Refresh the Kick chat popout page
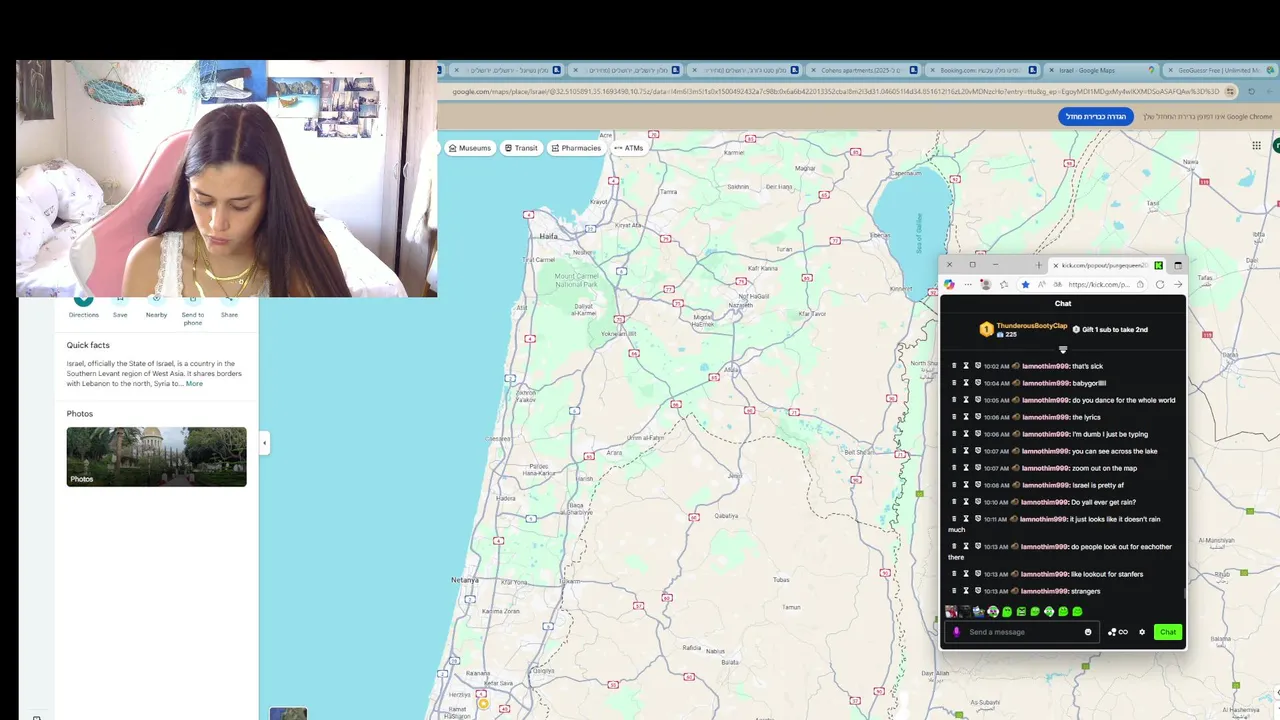 coord(1160,284)
